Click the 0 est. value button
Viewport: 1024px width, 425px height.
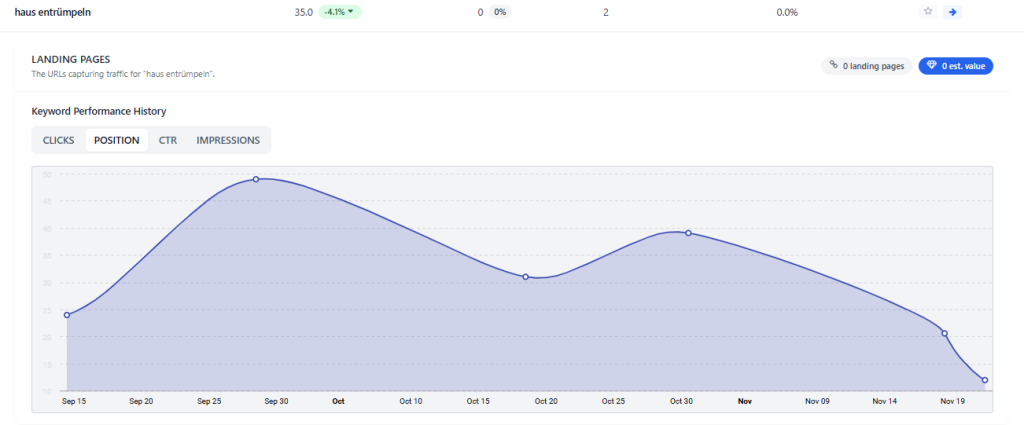click(x=955, y=66)
